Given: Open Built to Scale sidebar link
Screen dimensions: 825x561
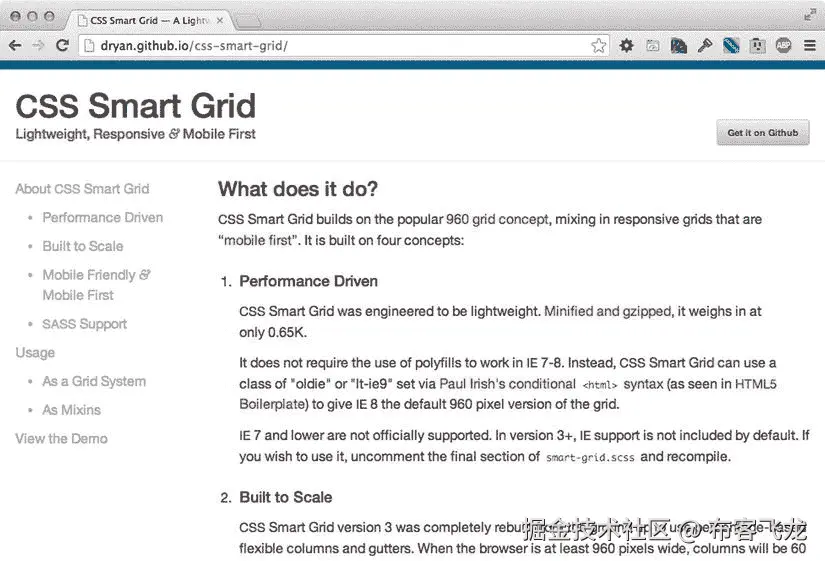Looking at the screenshot, I should click(83, 246).
